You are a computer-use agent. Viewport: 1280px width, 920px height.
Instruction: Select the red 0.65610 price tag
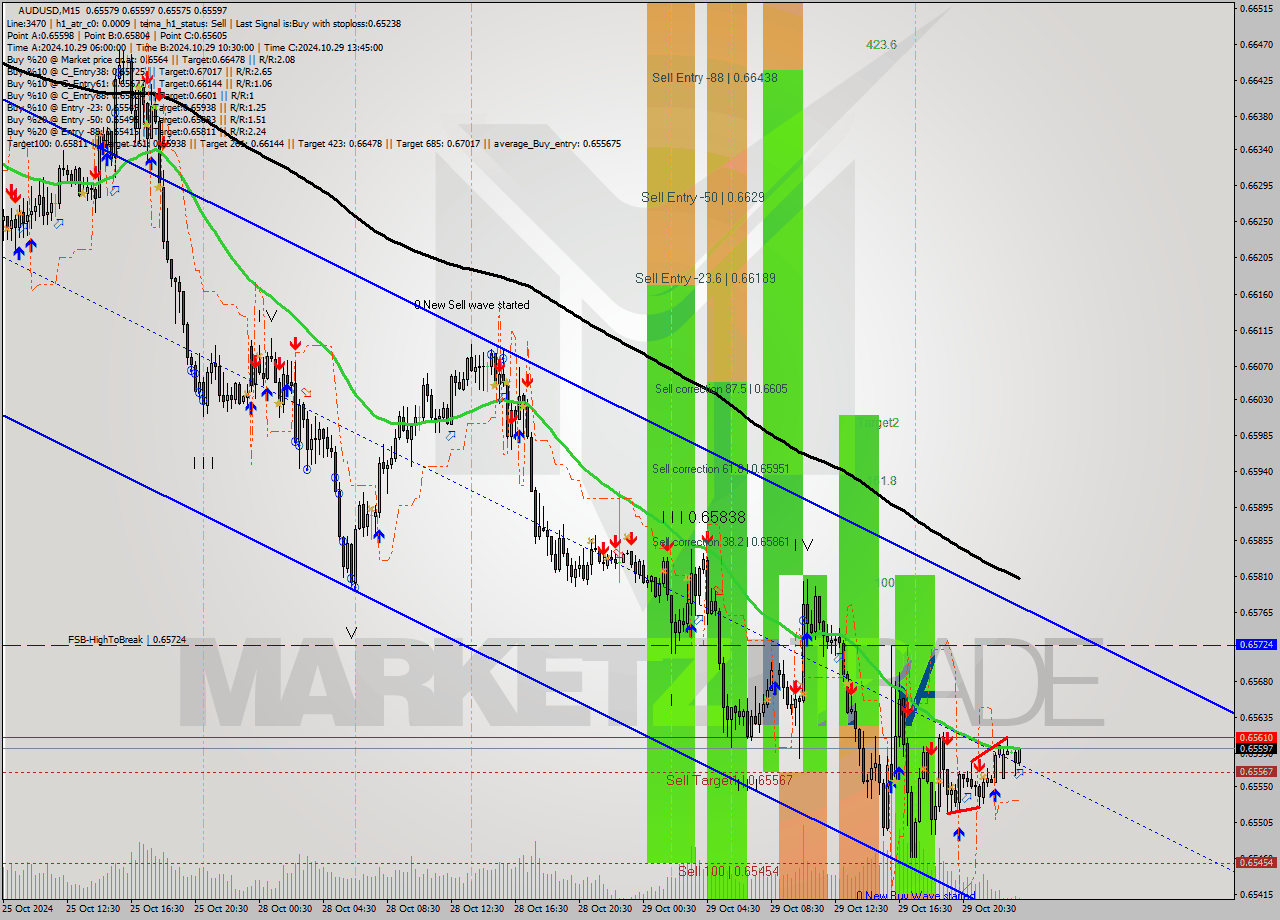pyautogui.click(x=1256, y=738)
